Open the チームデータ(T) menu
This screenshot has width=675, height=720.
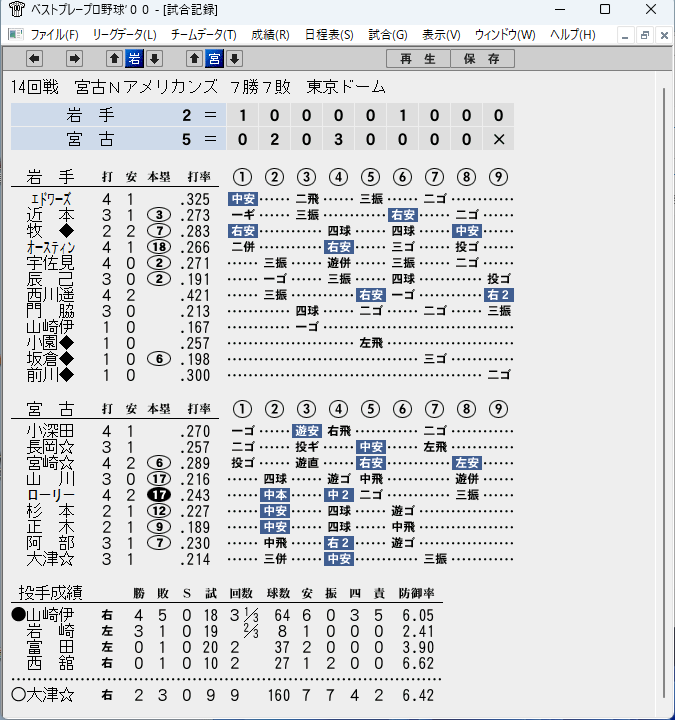pos(203,35)
